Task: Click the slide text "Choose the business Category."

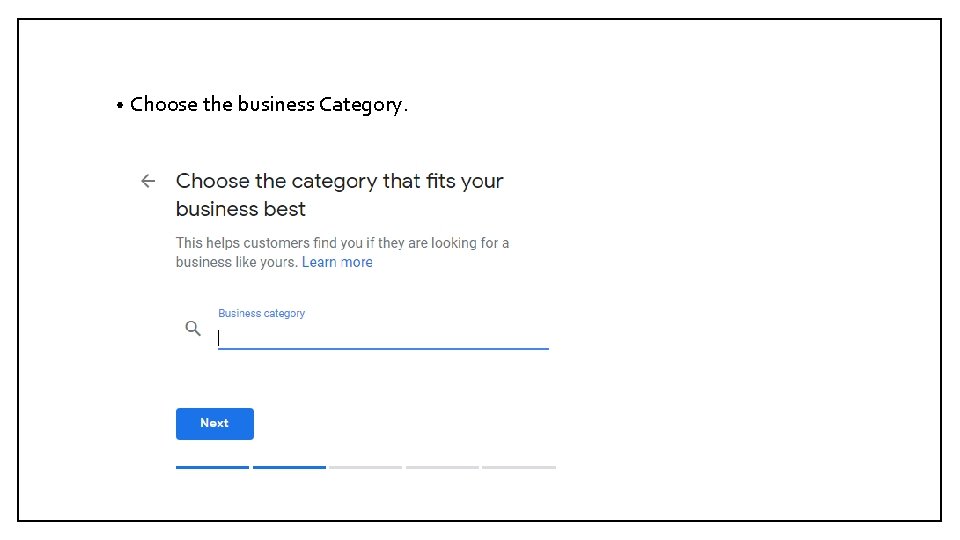Action: [268, 104]
